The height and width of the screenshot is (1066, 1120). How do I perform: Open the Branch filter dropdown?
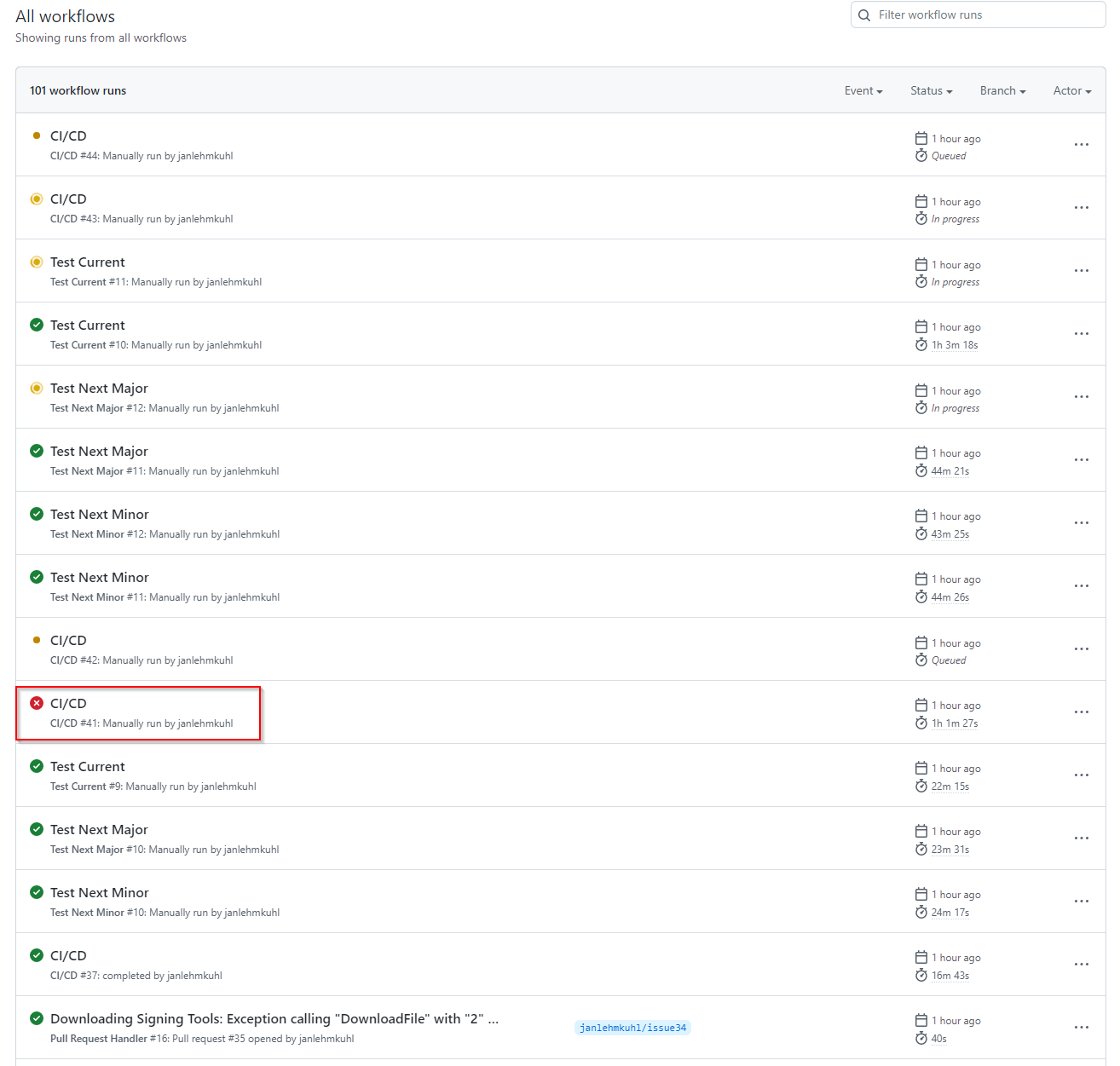[x=1002, y=90]
